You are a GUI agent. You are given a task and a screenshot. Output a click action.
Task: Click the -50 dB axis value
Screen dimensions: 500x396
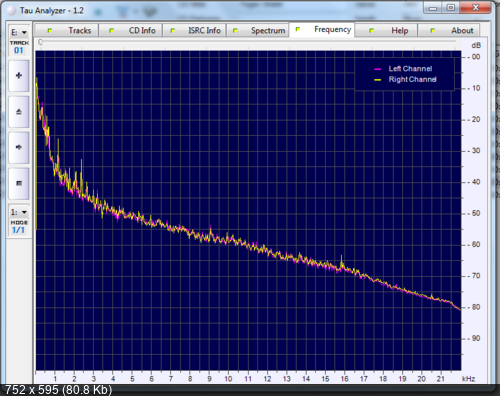474,213
